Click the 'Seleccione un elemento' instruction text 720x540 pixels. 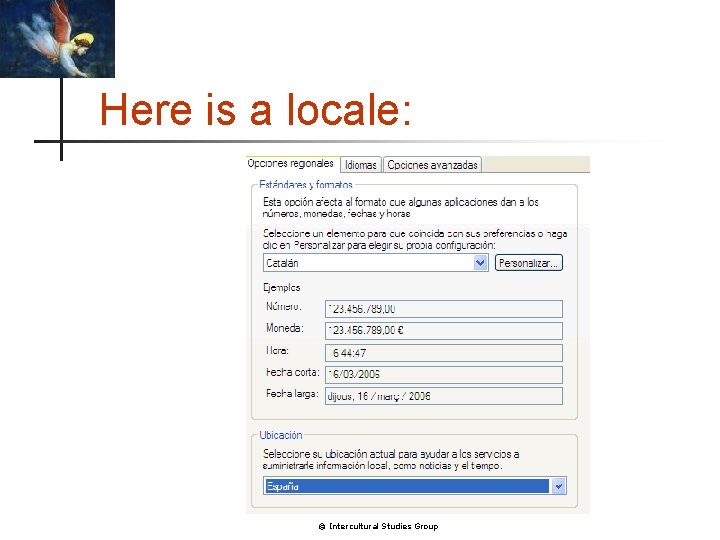415,239
